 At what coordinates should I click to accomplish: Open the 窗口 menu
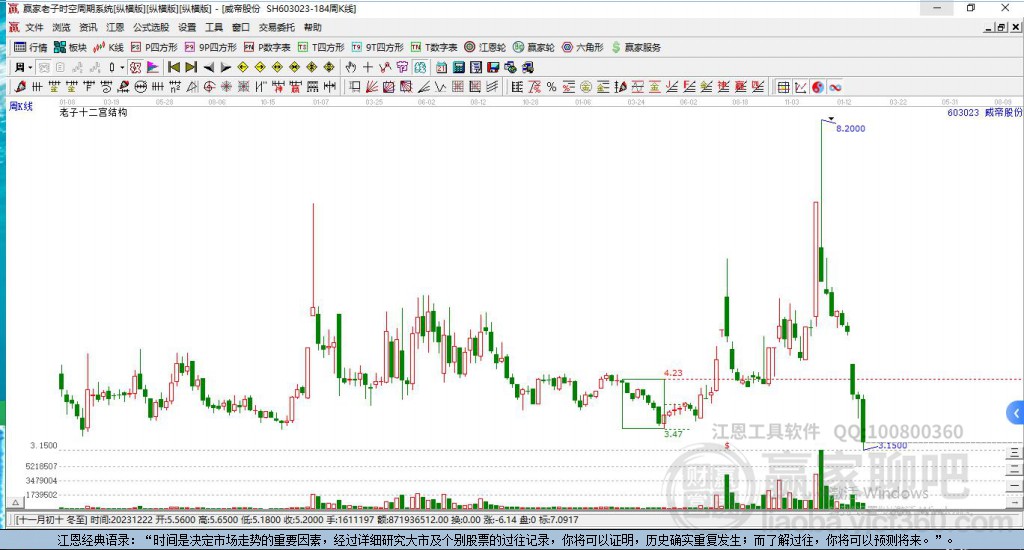point(240,27)
